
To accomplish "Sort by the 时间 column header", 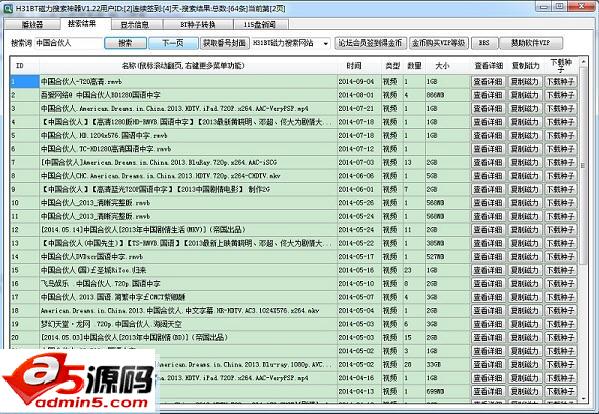I will [x=359, y=66].
